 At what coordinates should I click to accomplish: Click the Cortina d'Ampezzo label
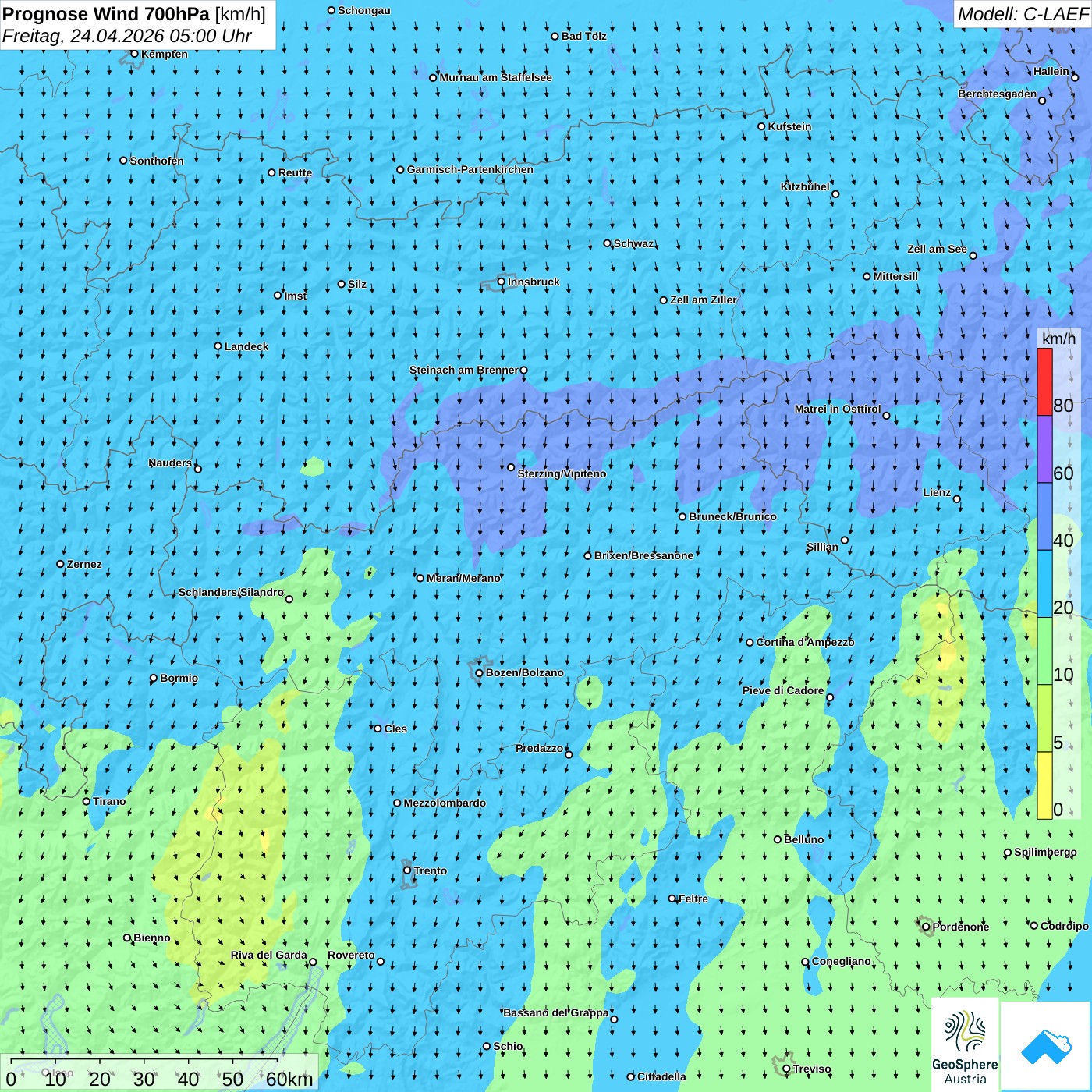(x=805, y=642)
